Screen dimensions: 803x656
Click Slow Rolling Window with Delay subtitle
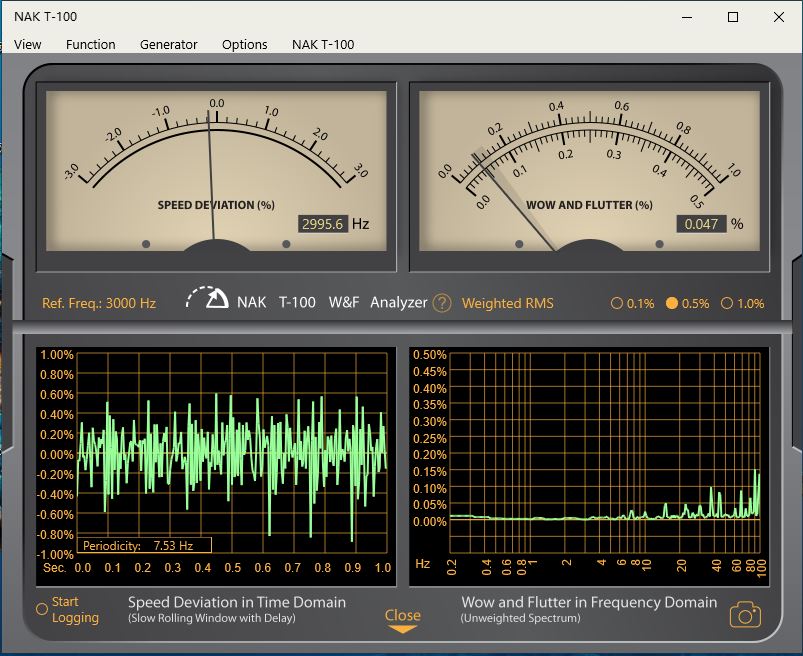click(212, 618)
